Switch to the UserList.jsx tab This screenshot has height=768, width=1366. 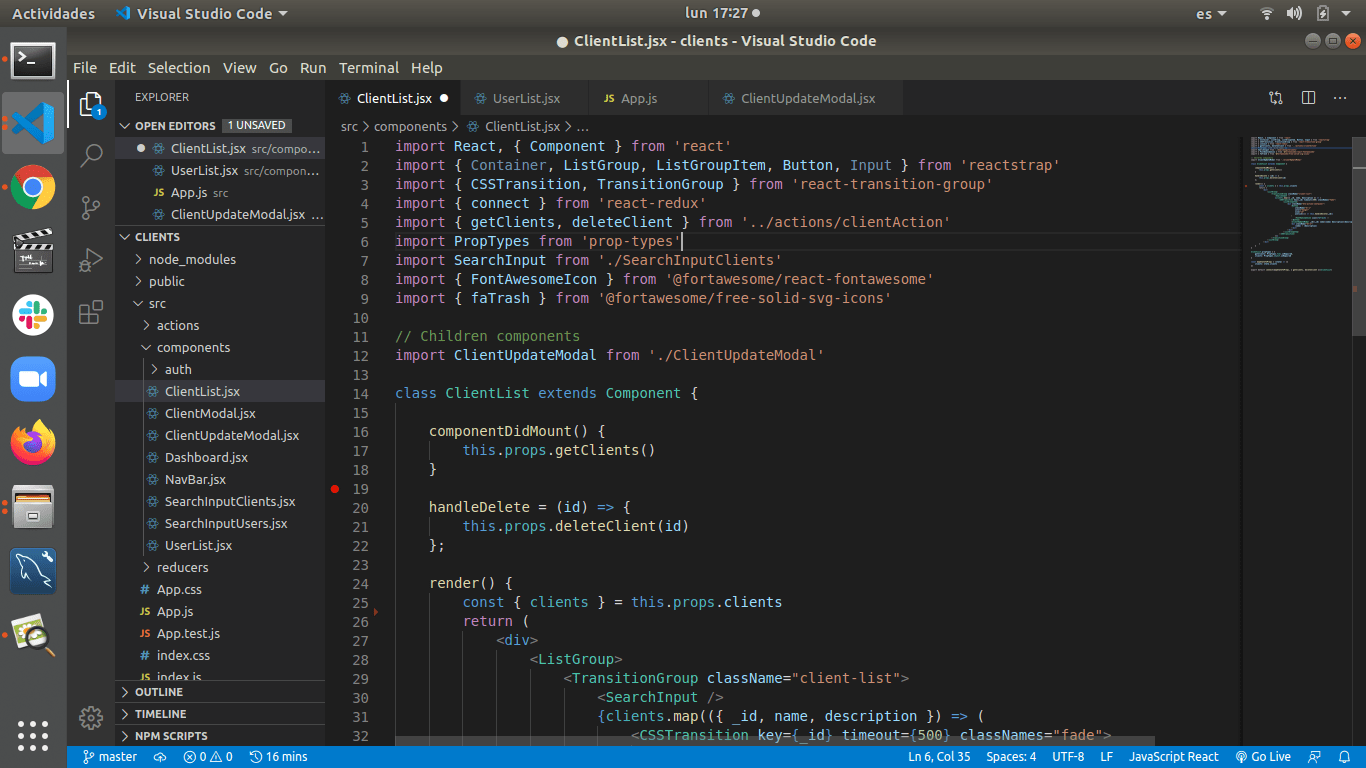[x=526, y=99]
